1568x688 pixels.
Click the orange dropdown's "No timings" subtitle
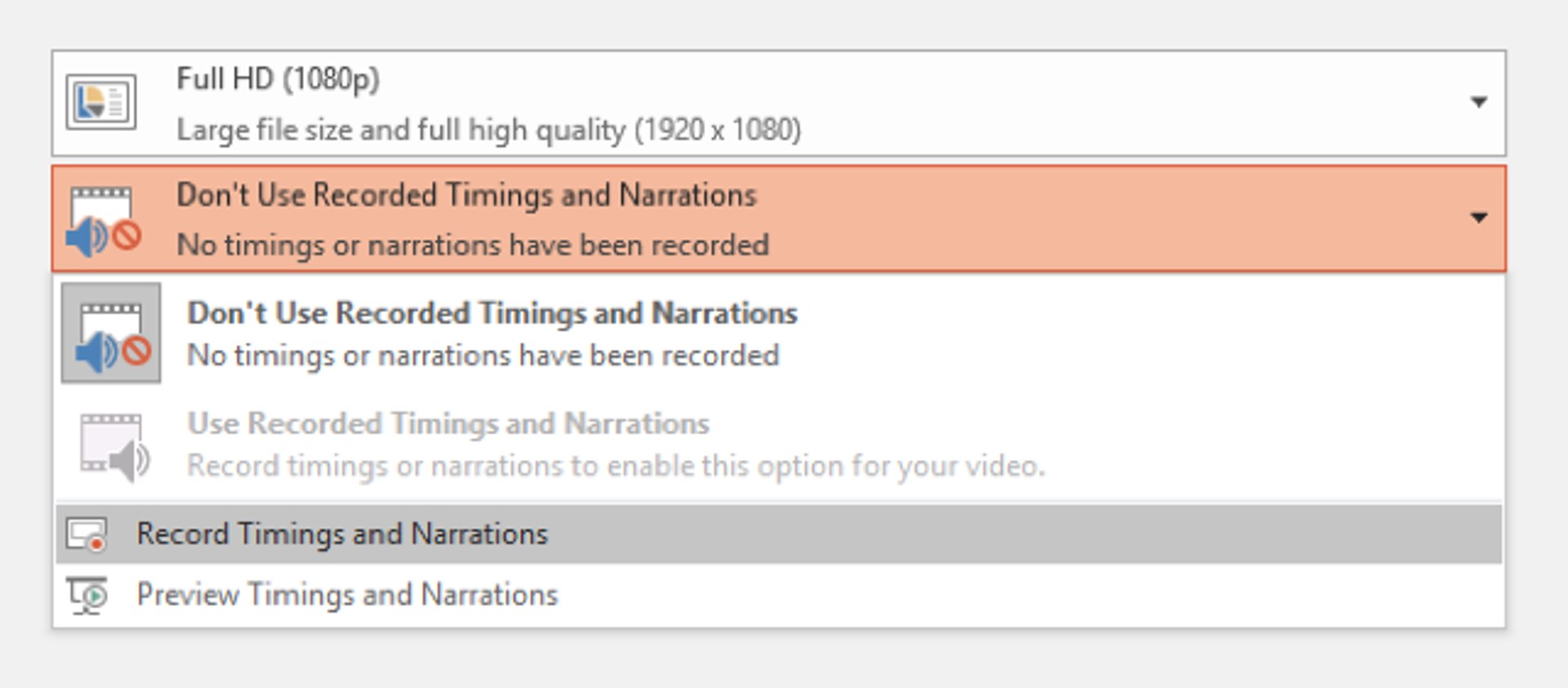[x=473, y=245]
